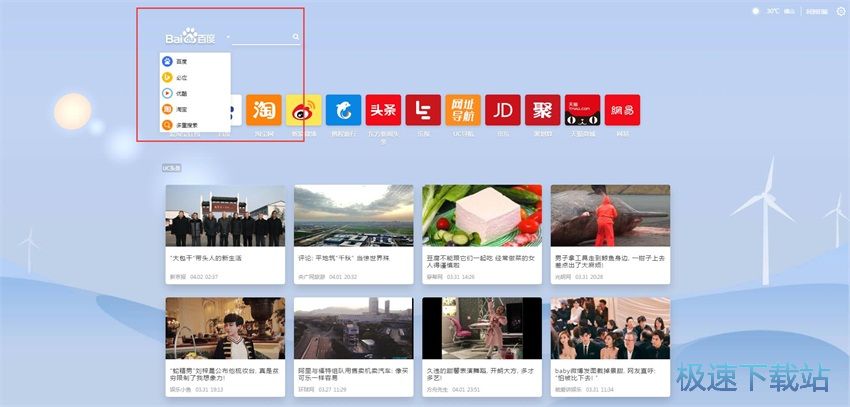Click timestamp 03.31 11:34 on baby card

point(600,389)
